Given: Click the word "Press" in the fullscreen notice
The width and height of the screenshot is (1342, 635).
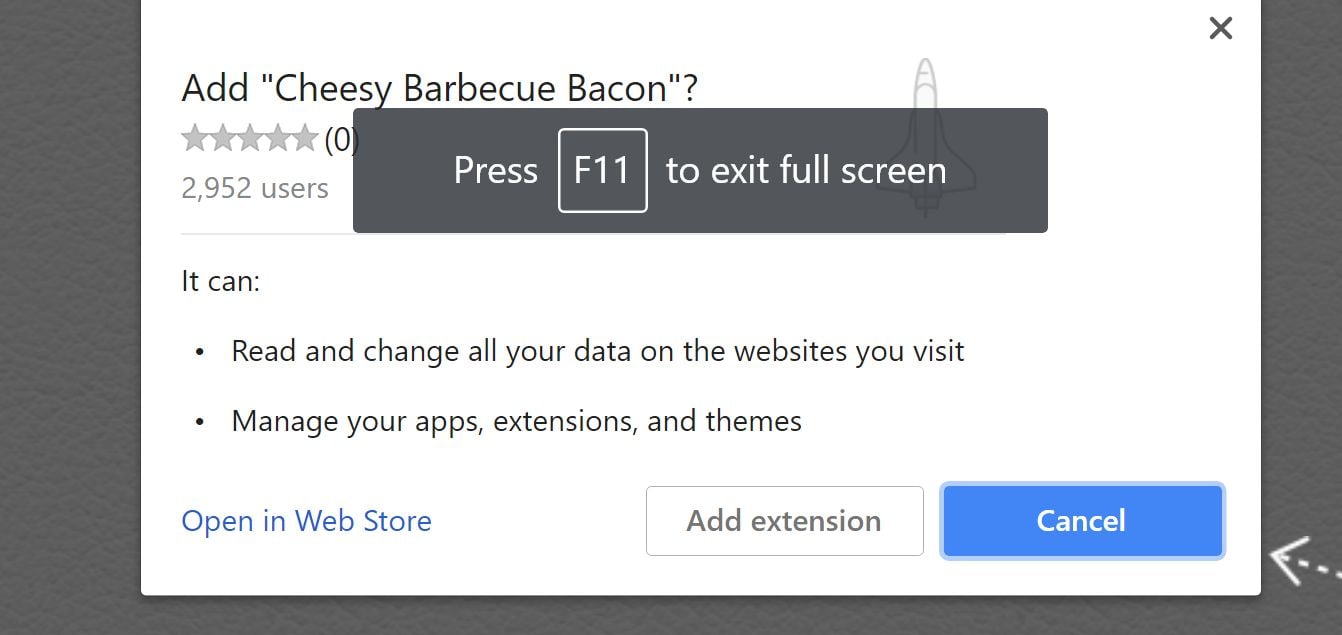Looking at the screenshot, I should 495,170.
